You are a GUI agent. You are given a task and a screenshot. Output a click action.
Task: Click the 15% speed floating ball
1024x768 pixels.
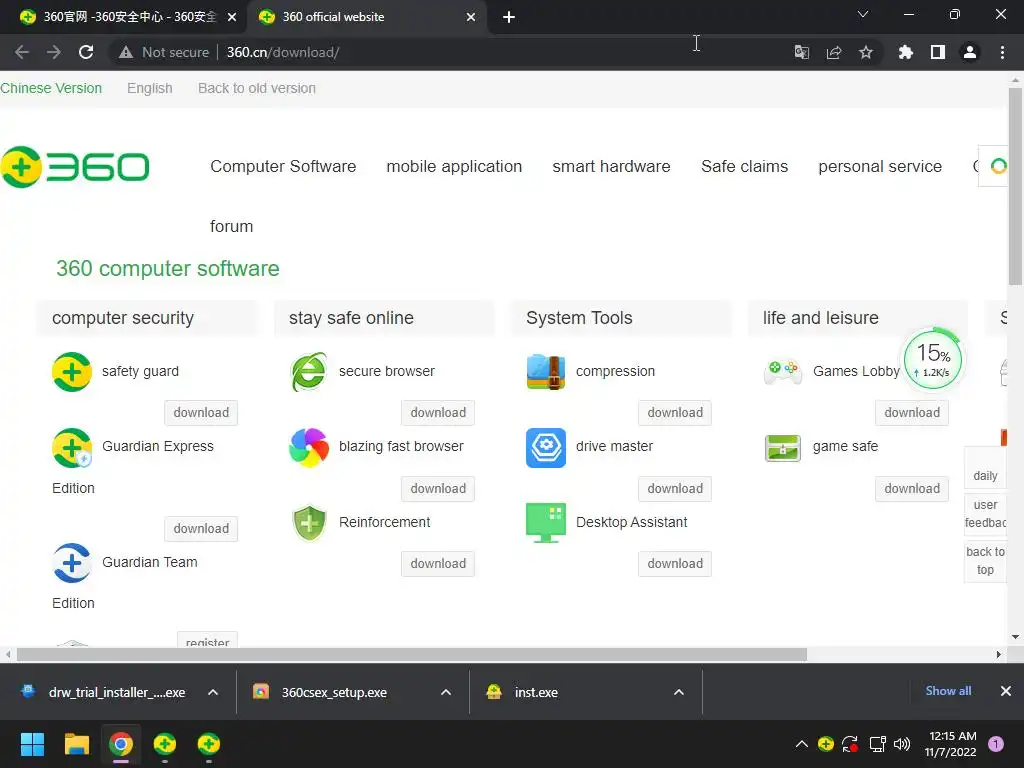pyautogui.click(x=933, y=359)
